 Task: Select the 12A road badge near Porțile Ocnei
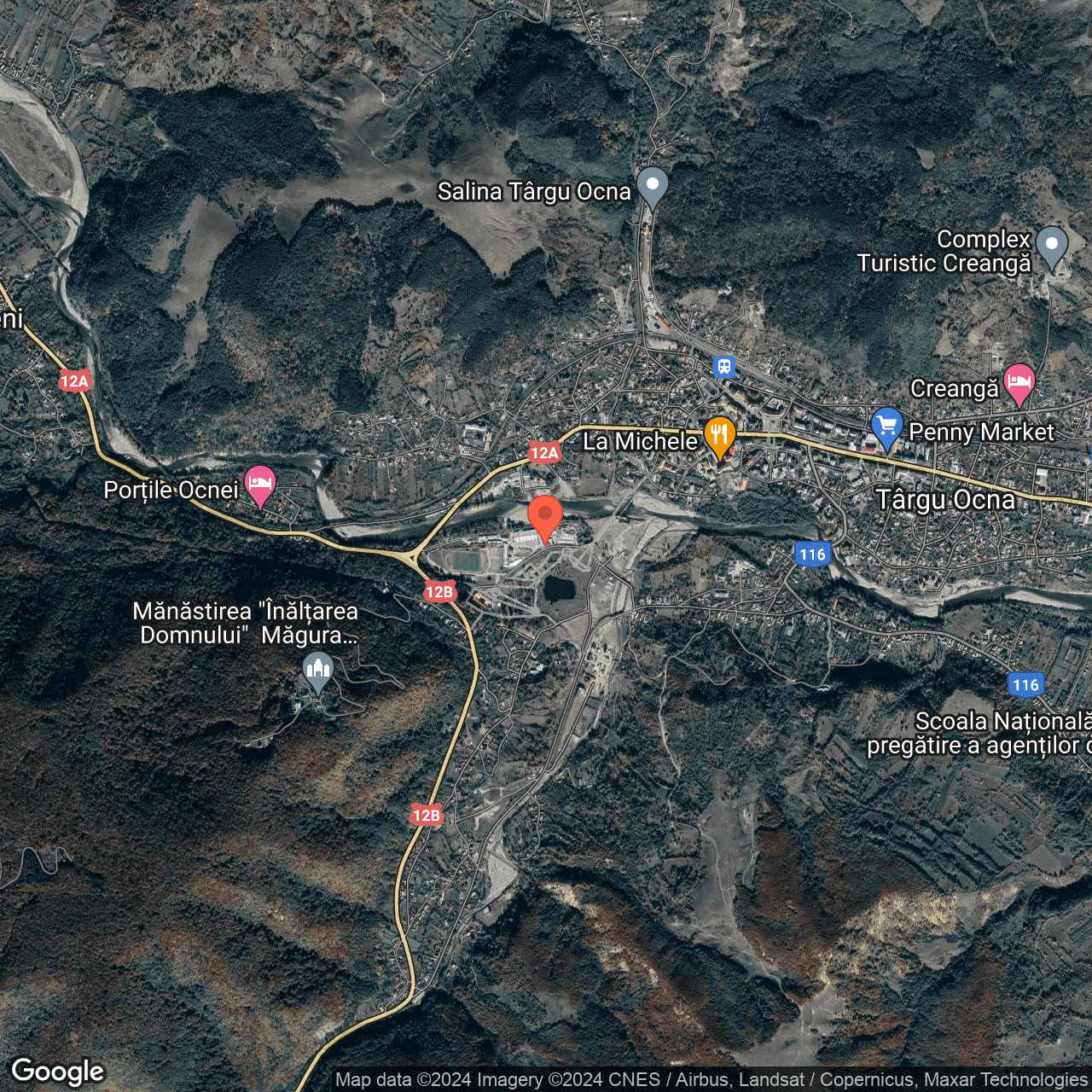[74, 381]
